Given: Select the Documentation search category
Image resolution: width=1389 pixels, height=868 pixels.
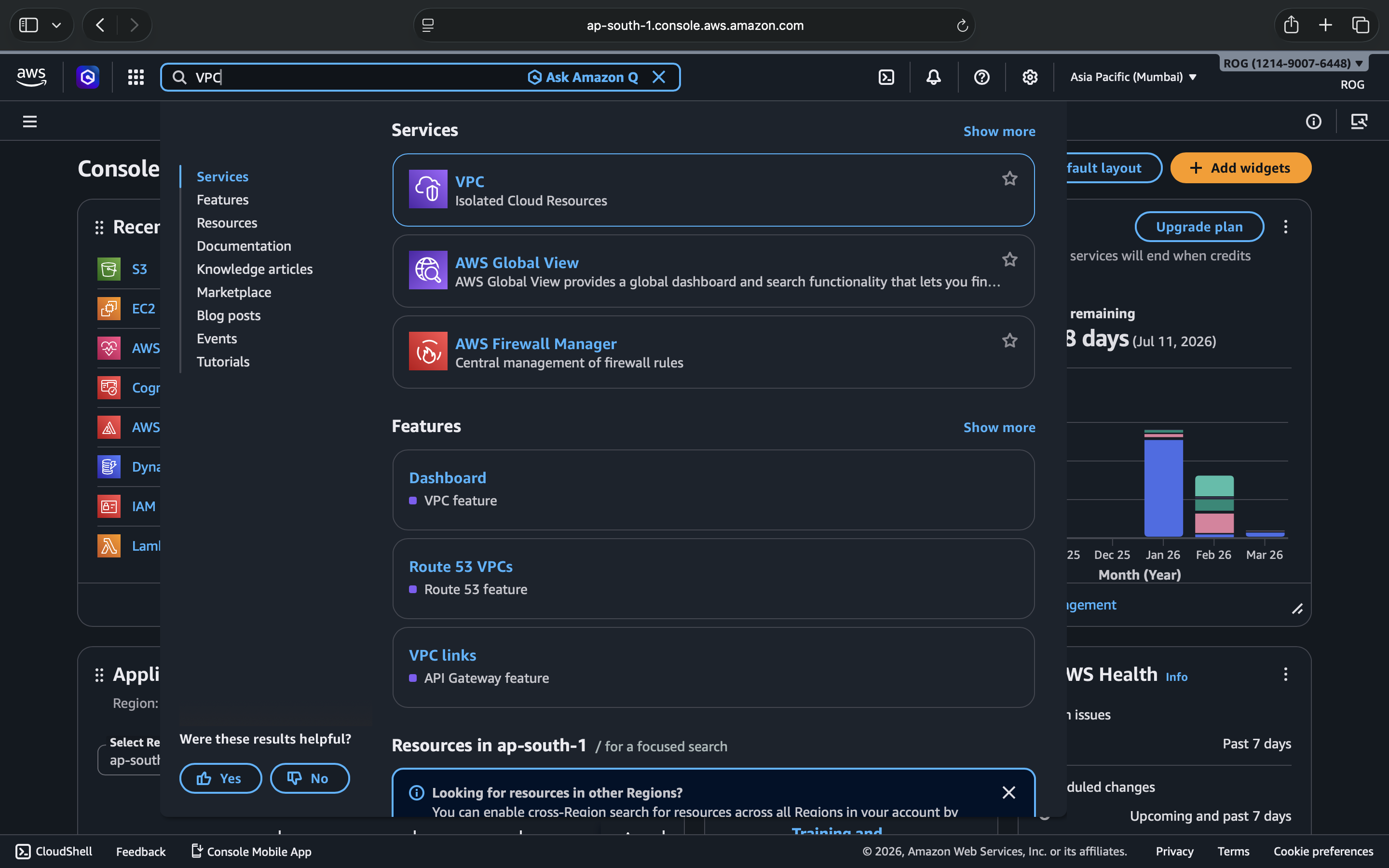Looking at the screenshot, I should tap(244, 246).
